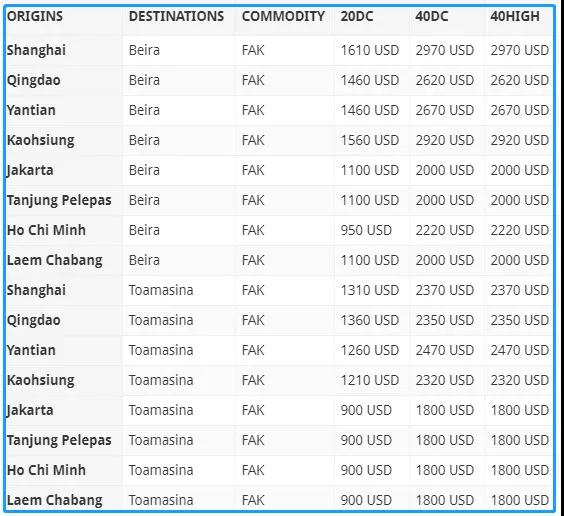Click the 40DC column header
The image size is (564, 516).
(432, 17)
